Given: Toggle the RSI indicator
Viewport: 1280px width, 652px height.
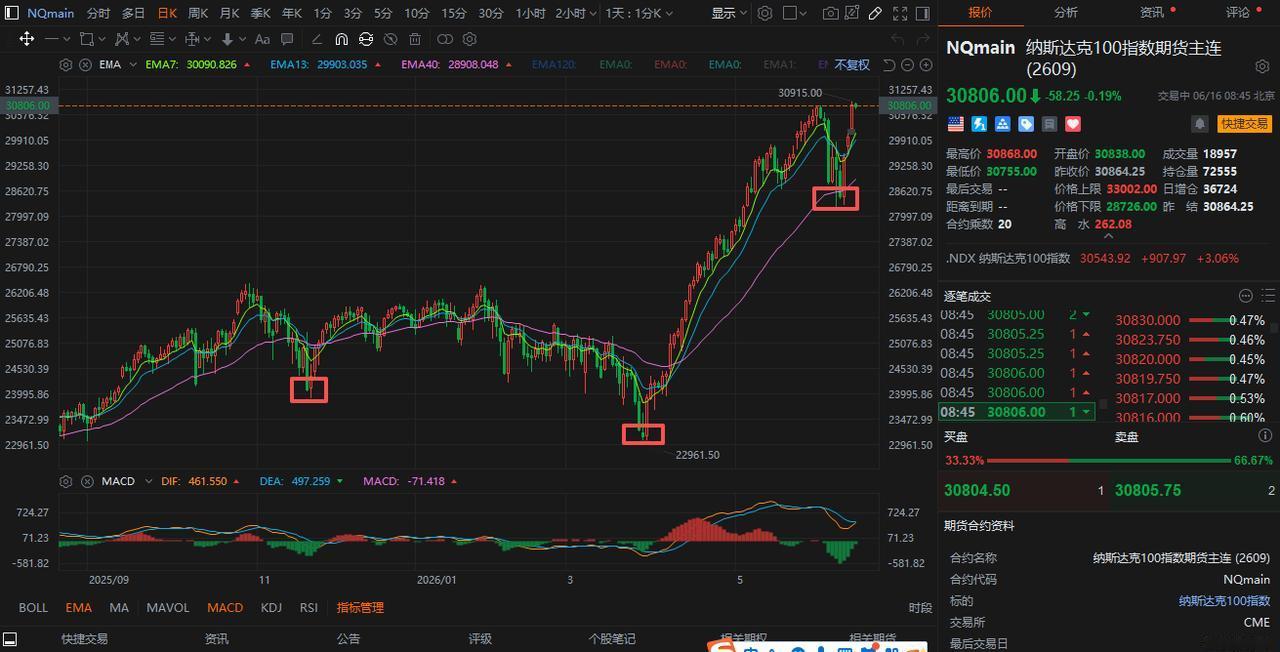Looking at the screenshot, I should tap(308, 607).
